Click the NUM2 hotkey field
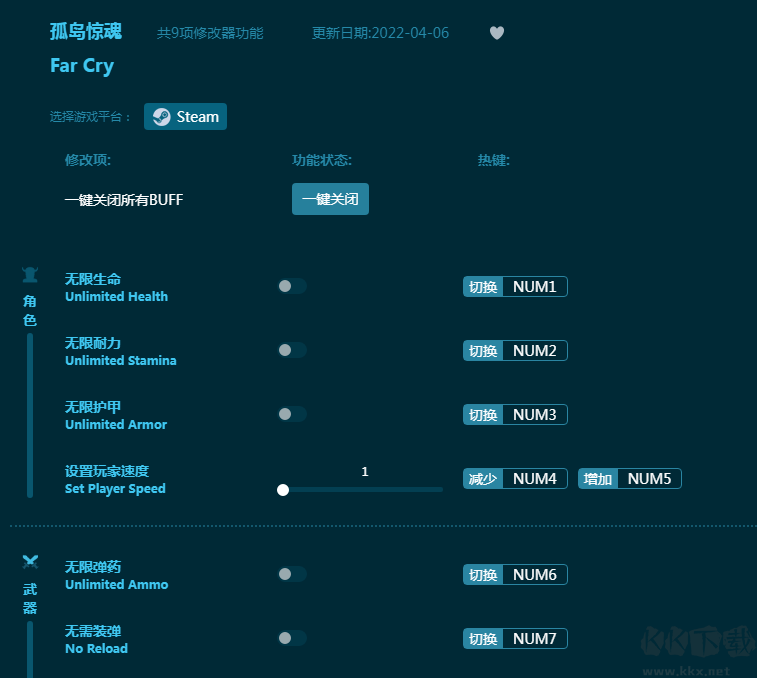The image size is (757, 678). click(x=535, y=351)
